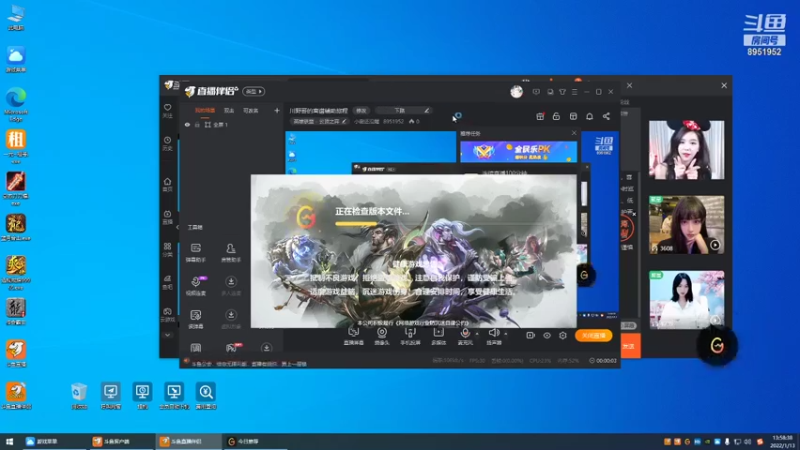
Task: Close the recommended tasks popup panel
Action: tap(574, 133)
